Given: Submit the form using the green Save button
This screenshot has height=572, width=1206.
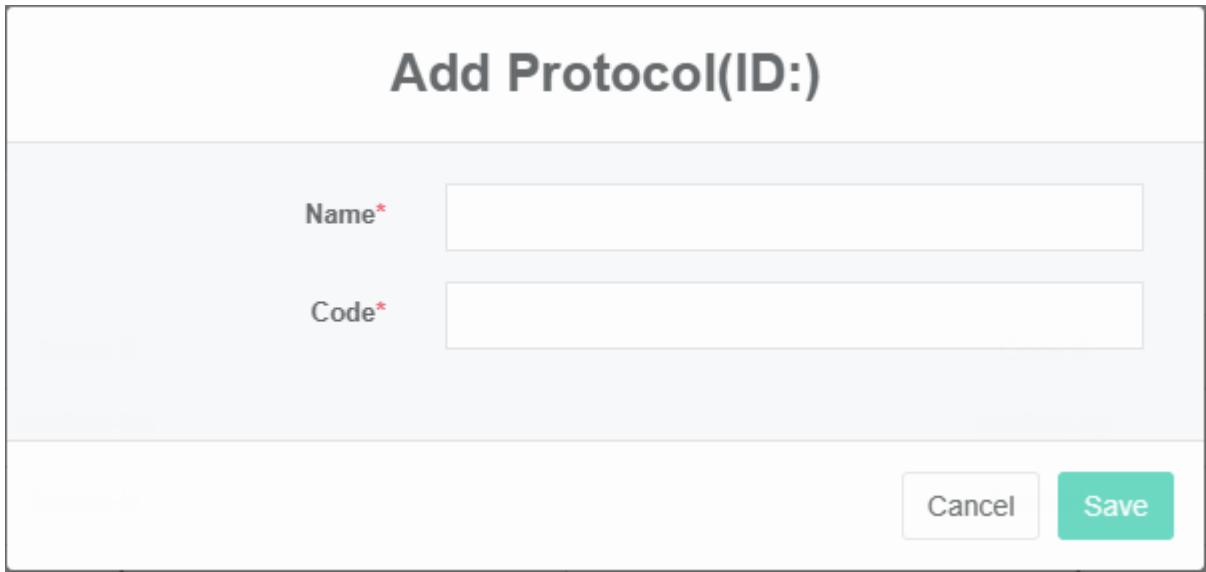Looking at the screenshot, I should 1115,506.
